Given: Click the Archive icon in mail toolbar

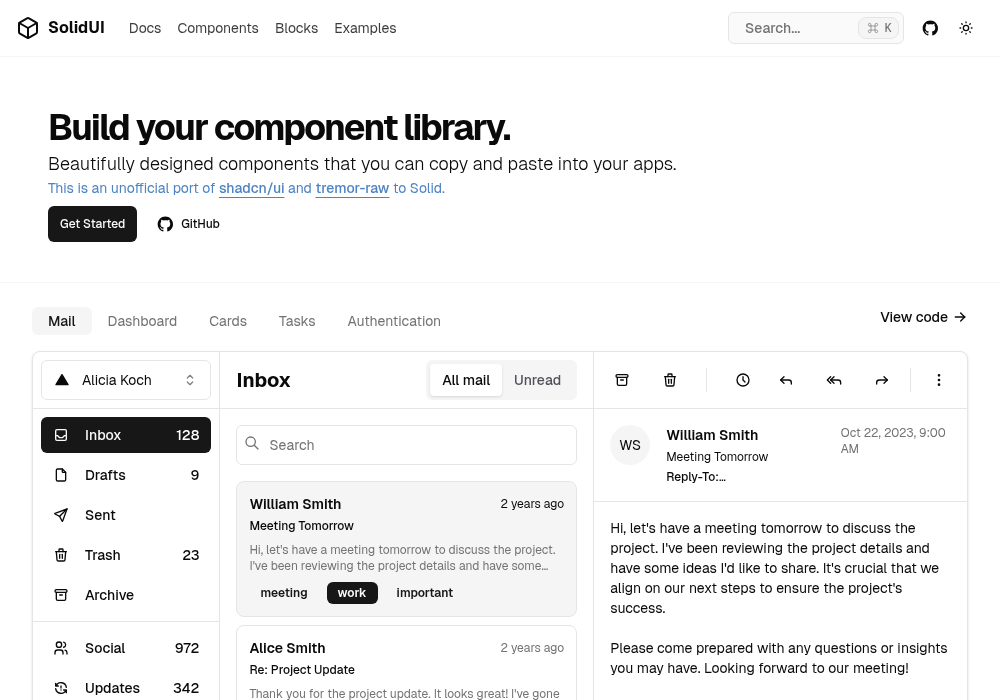Looking at the screenshot, I should pos(622,380).
